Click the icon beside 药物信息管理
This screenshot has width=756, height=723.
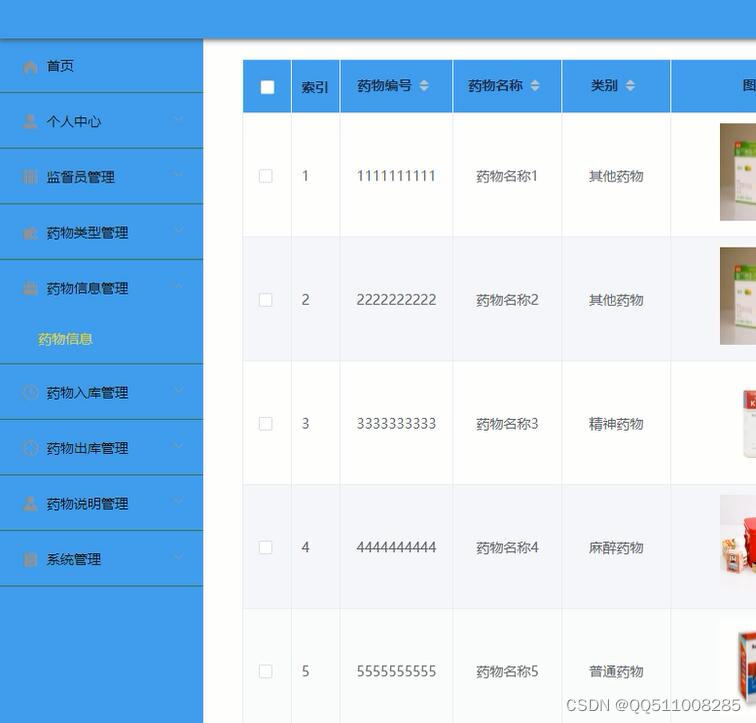click(x=30, y=289)
